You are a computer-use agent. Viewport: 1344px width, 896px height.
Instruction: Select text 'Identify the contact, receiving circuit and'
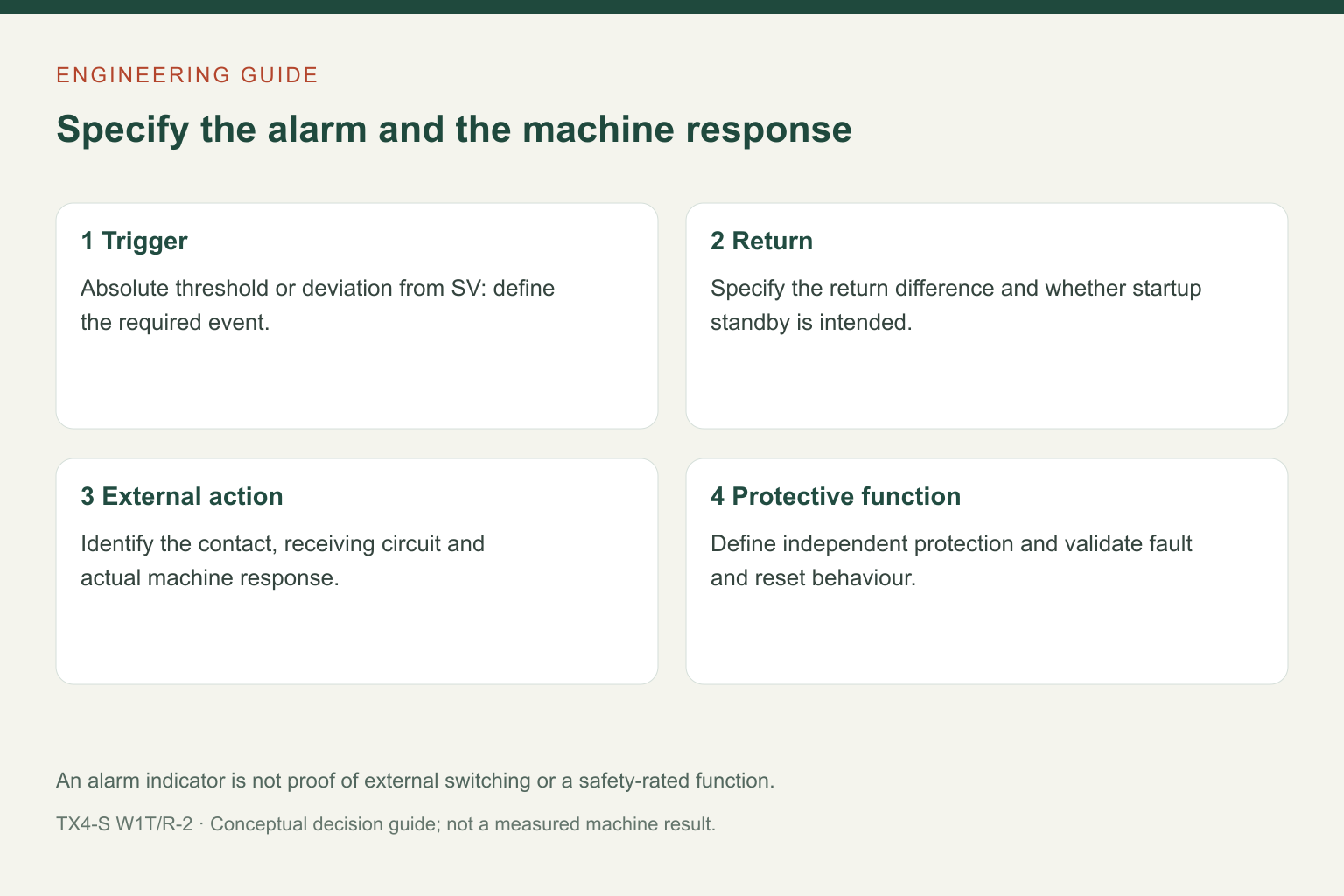(283, 544)
